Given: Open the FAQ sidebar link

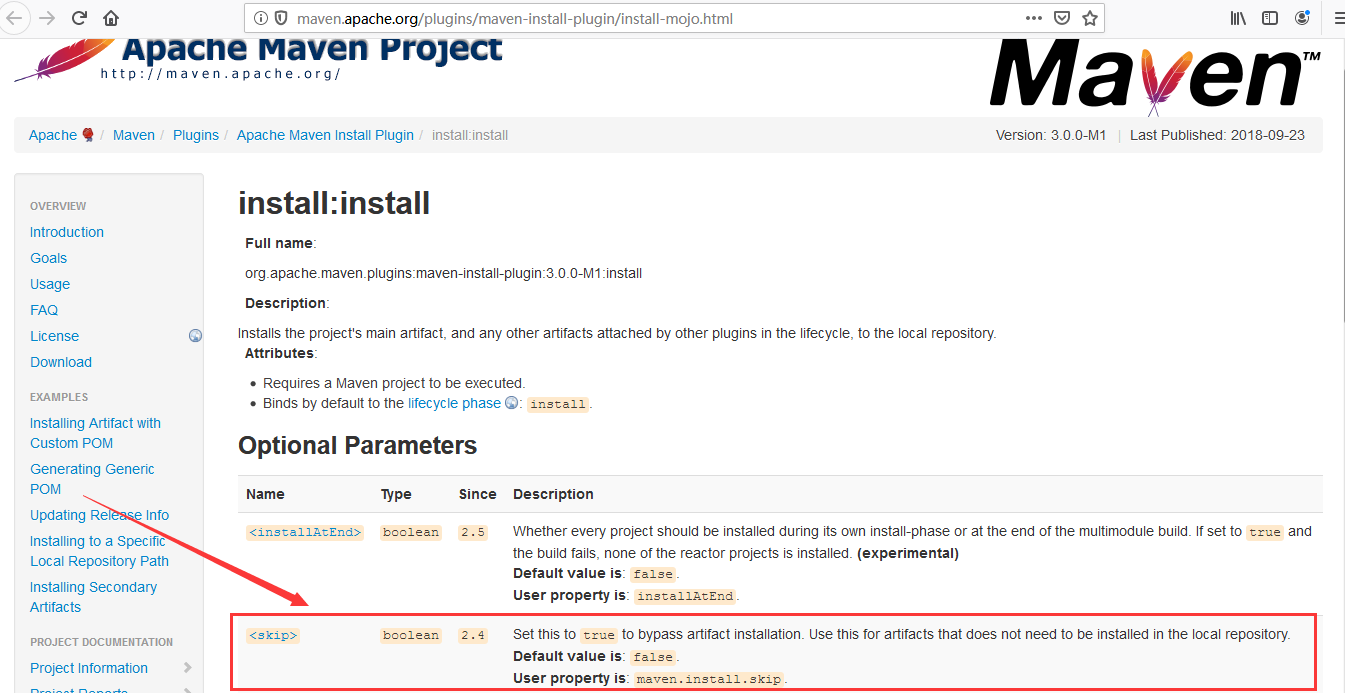Looking at the screenshot, I should coord(44,310).
